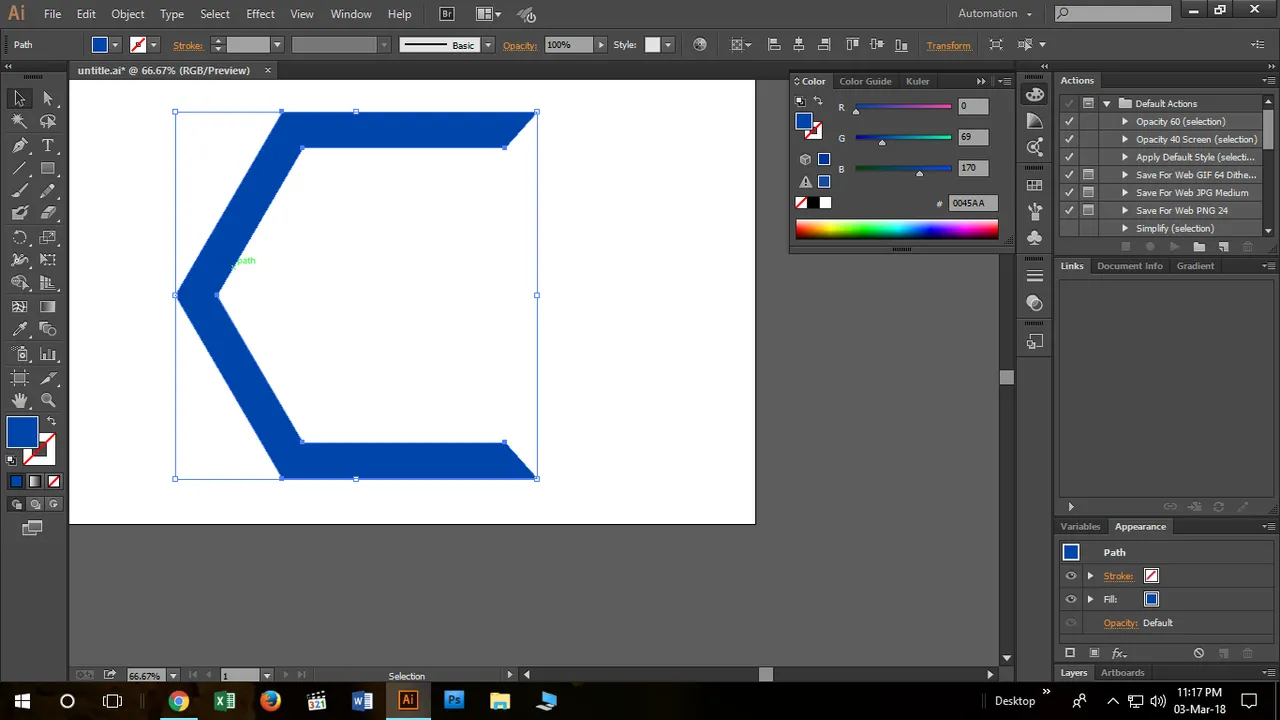Edit the hex color field 0045AA

pyautogui.click(x=972, y=203)
